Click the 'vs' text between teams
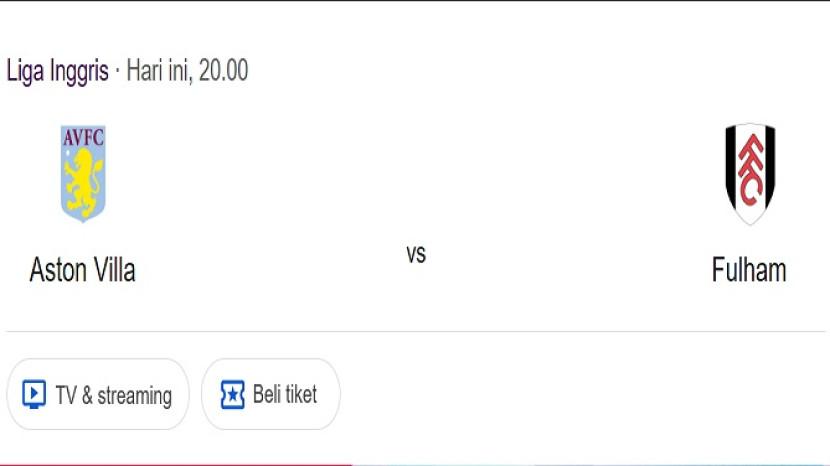The height and width of the screenshot is (466, 830). pos(416,254)
